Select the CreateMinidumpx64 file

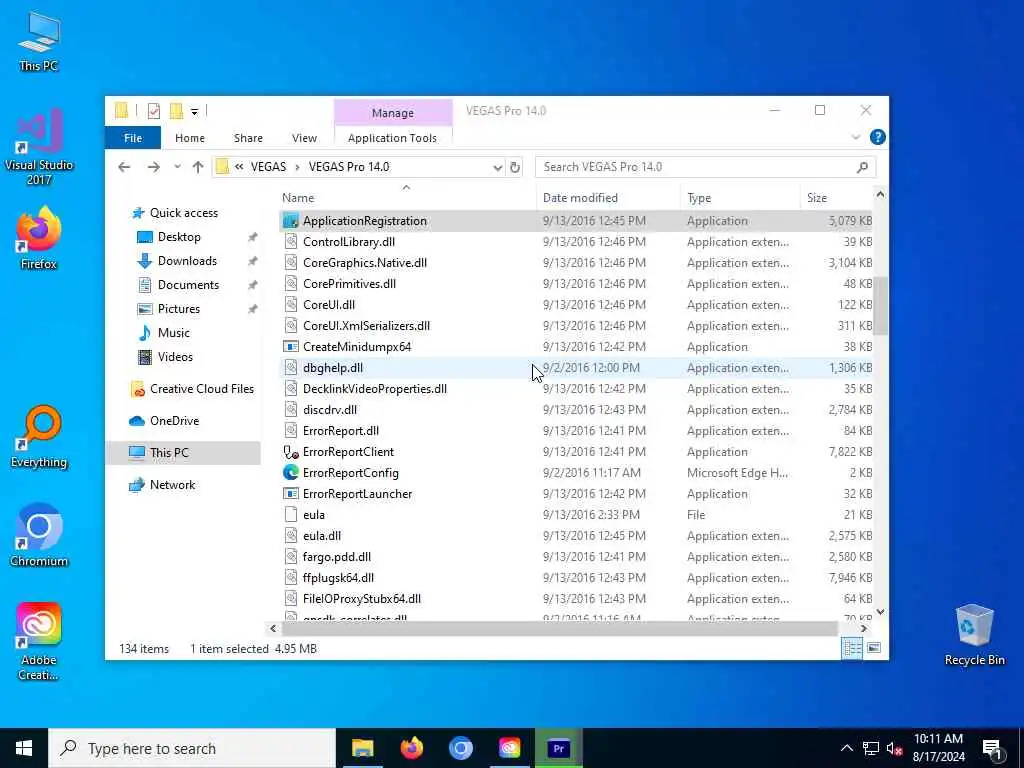(x=575, y=347)
